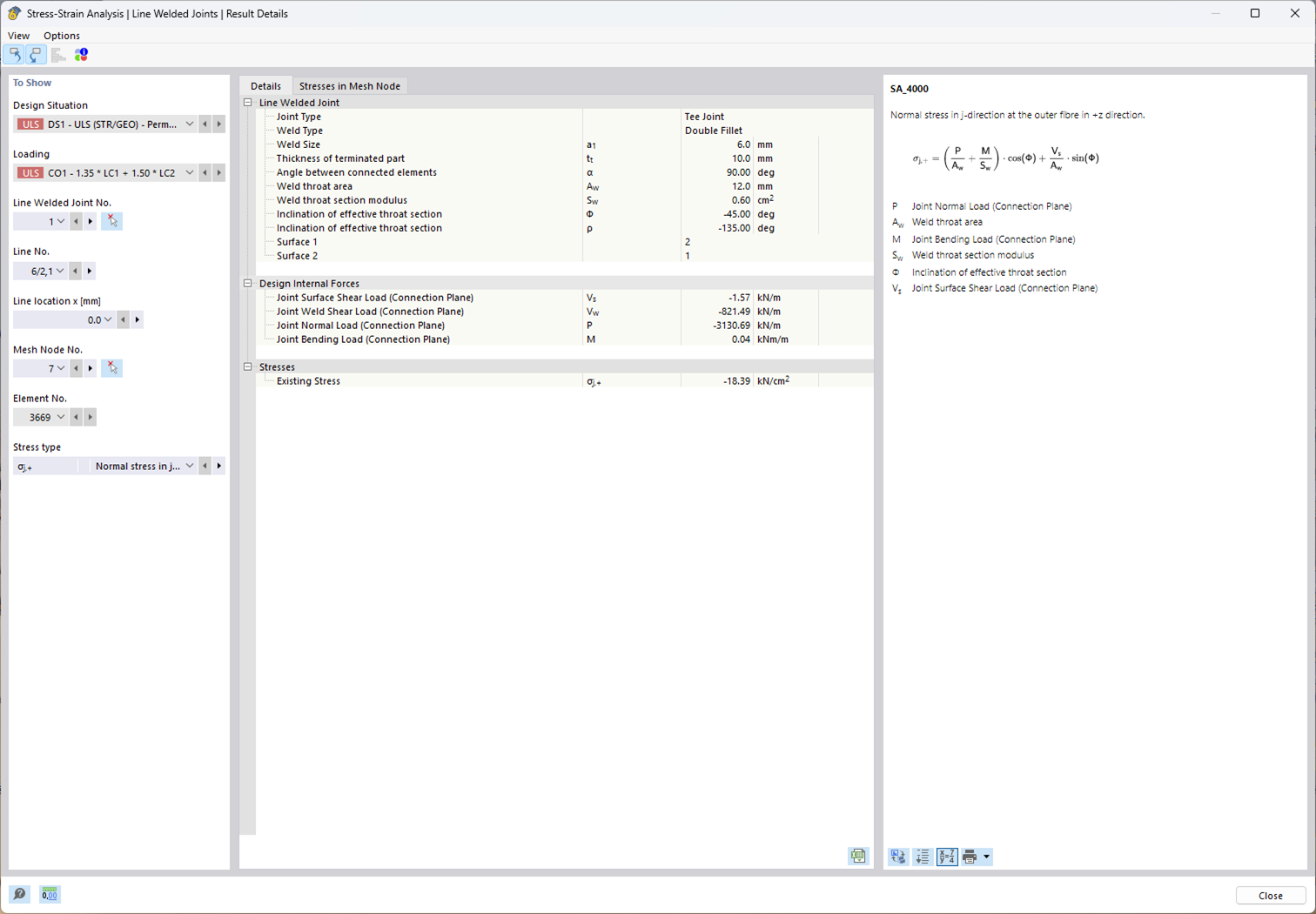
Task: Select the Joint Weld Shear Load row
Action: click(x=565, y=312)
